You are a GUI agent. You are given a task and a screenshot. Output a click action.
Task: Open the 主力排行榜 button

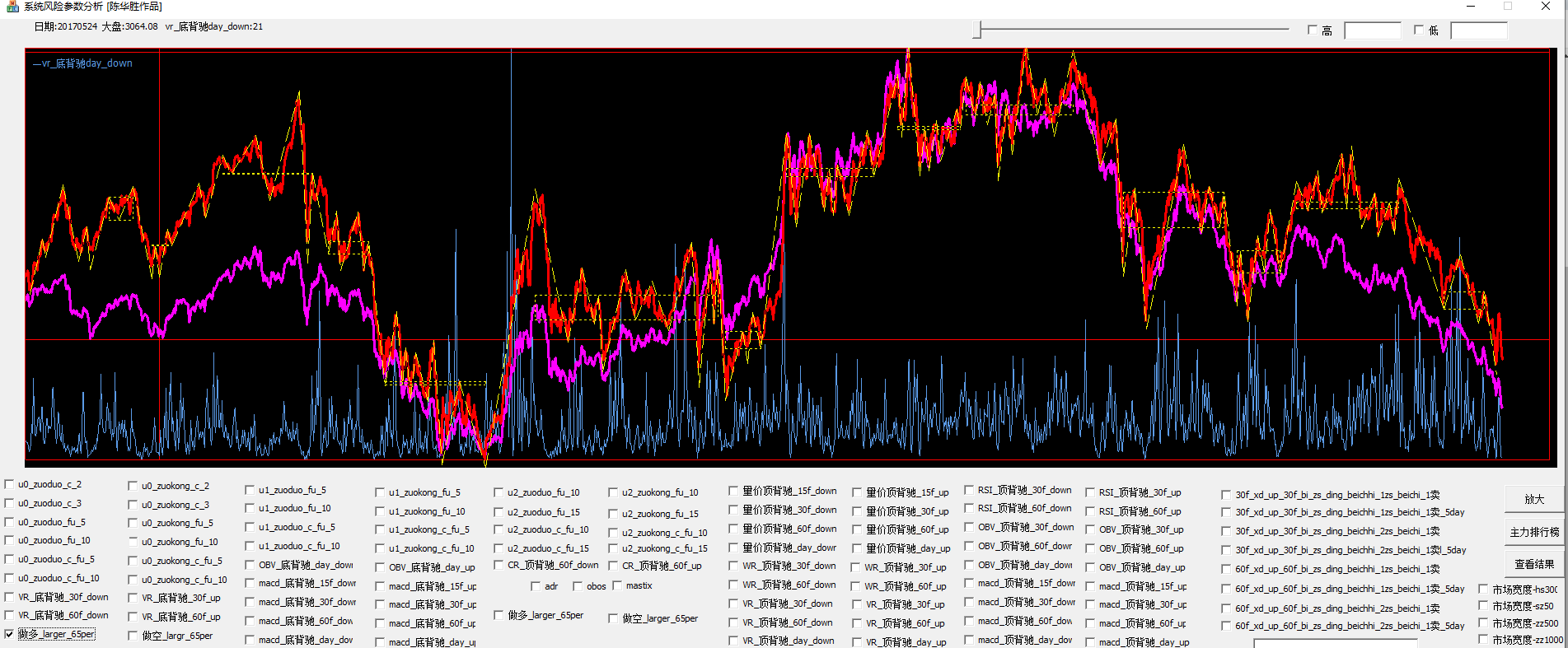1533,532
